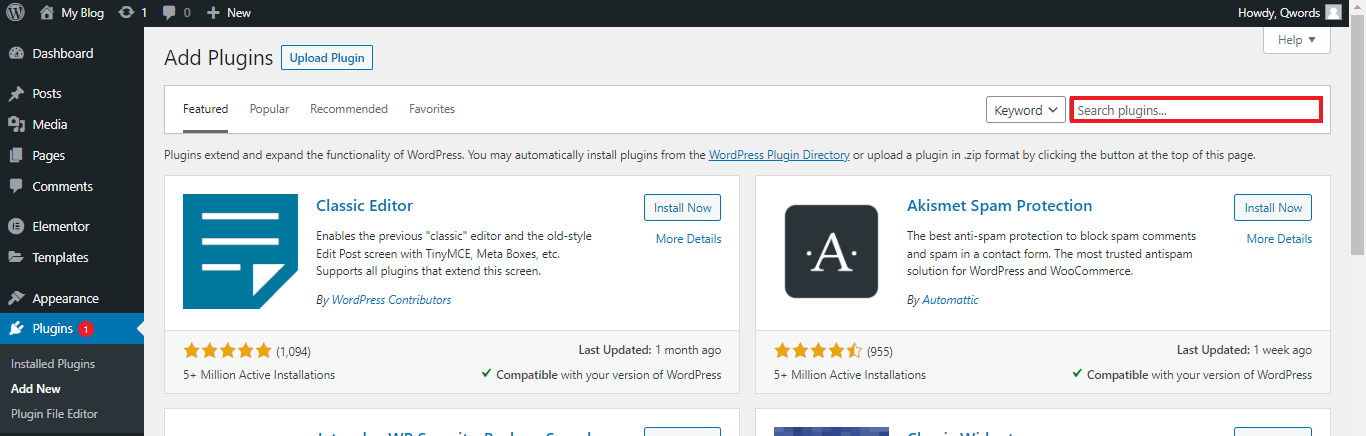Open the Favorites tab
1366x436 pixels.
(432, 109)
